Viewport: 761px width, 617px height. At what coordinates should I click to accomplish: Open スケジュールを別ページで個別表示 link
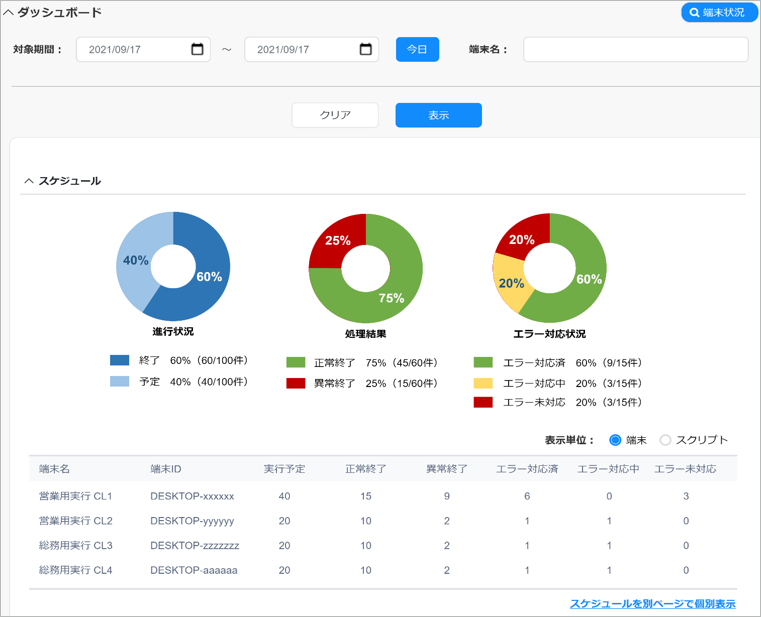[x=653, y=604]
